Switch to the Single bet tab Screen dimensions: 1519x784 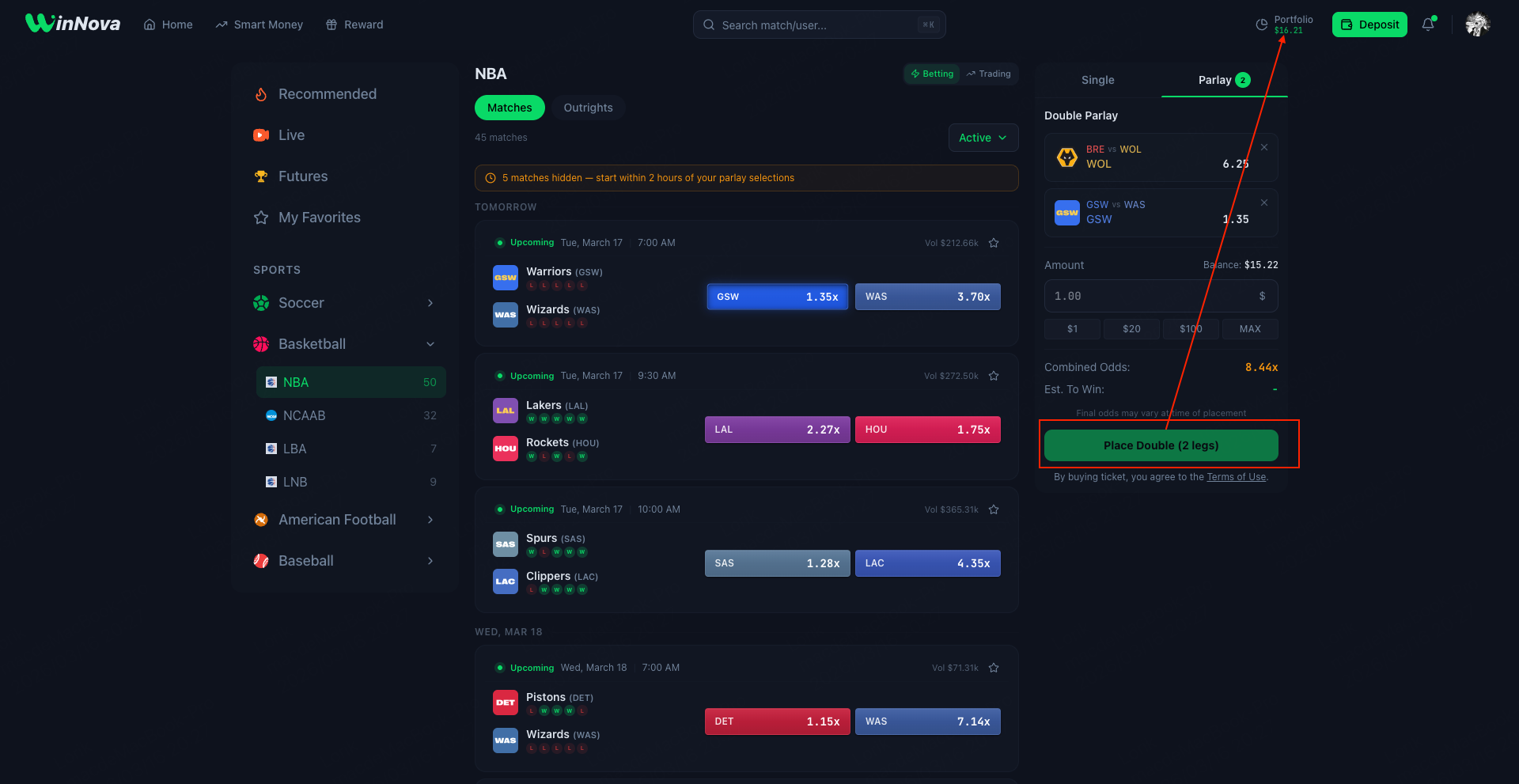1097,80
